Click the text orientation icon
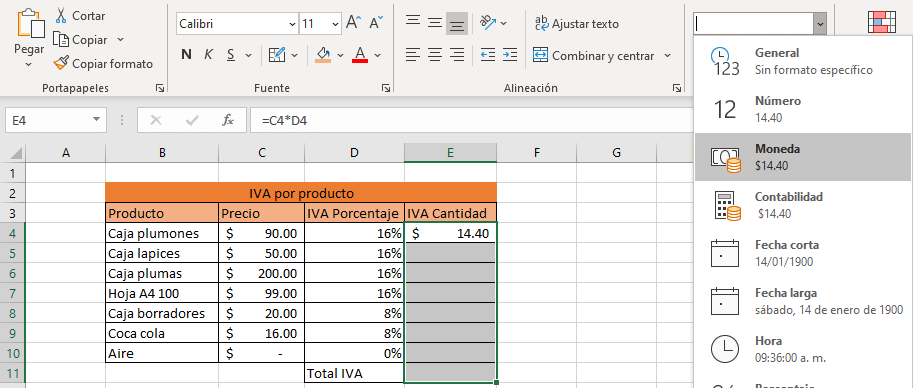The width and height of the screenshot is (913, 388). (487, 23)
